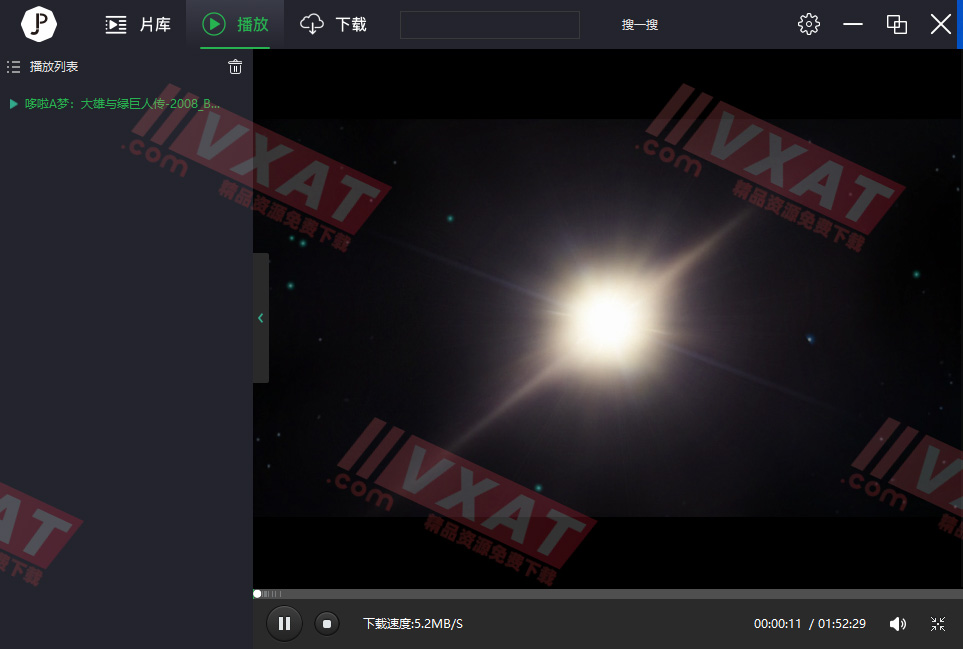The width and height of the screenshot is (963, 649).
Task: Open the 下载 download tab
Action: 333,25
